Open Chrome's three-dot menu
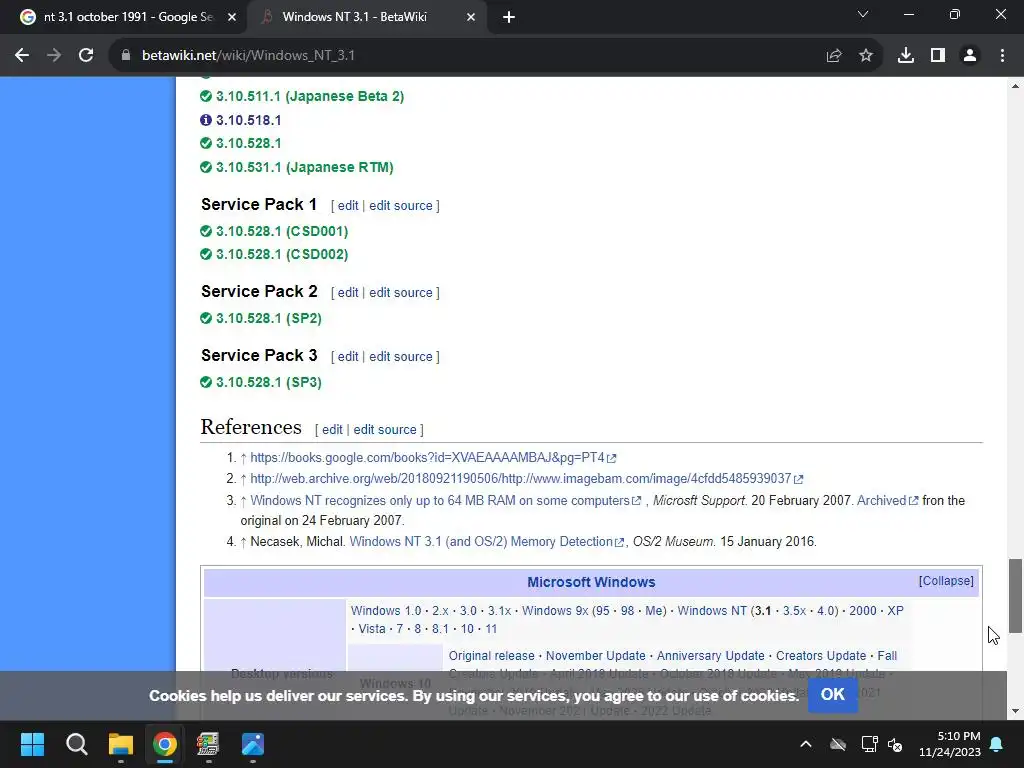This screenshot has width=1024, height=768. pos(1002,56)
